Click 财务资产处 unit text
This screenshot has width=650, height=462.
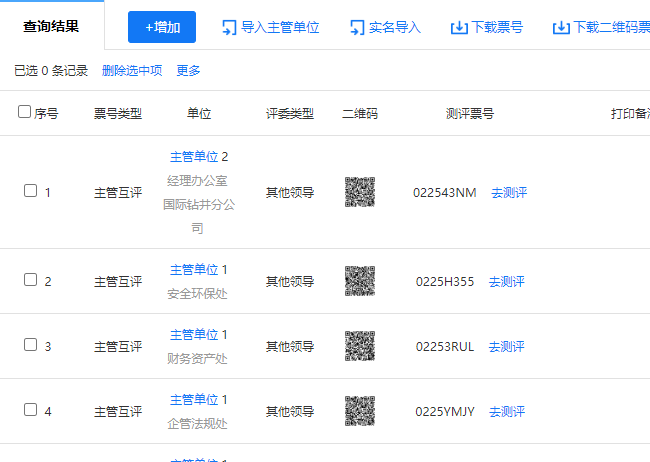tap(197, 359)
